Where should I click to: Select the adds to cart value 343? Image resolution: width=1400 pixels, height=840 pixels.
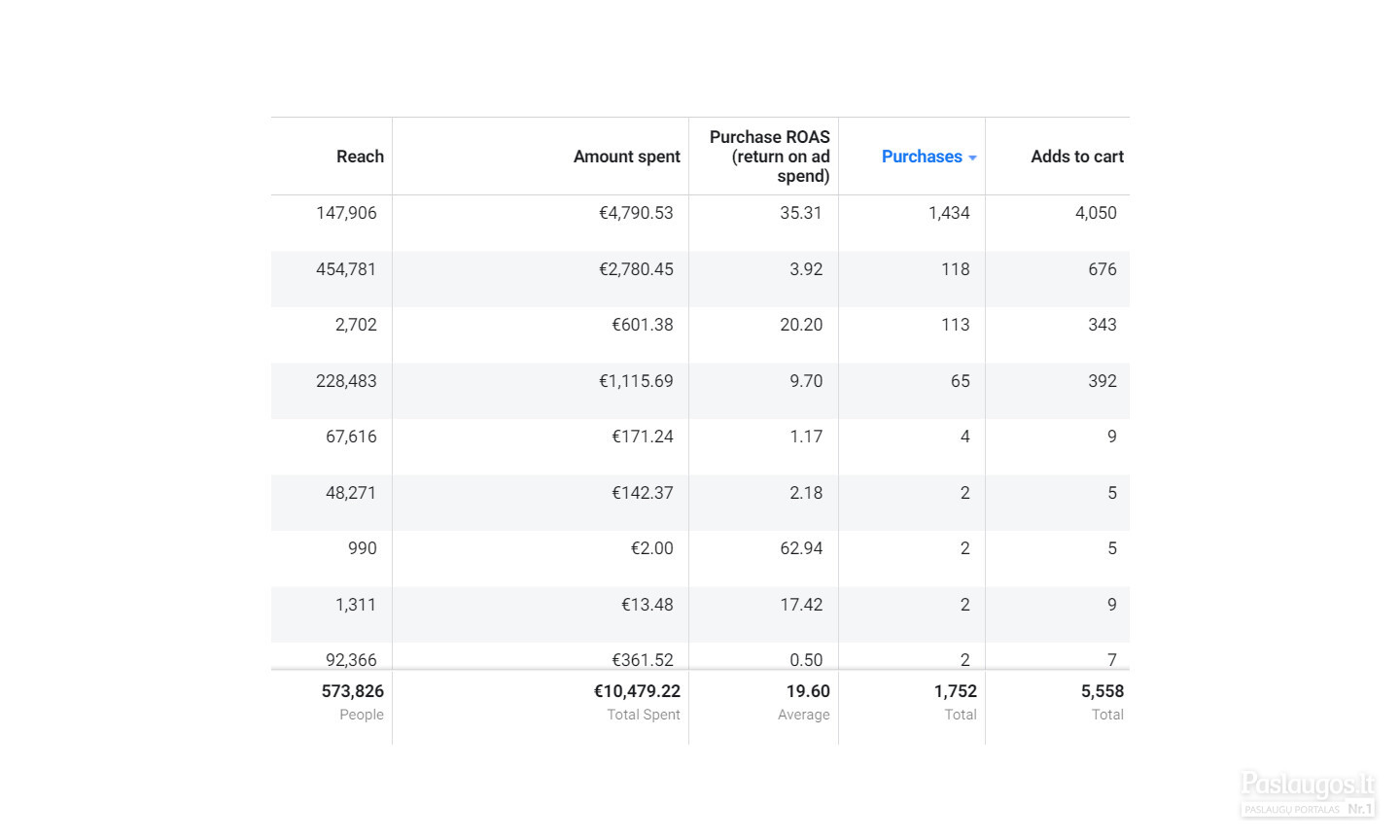tap(1102, 325)
